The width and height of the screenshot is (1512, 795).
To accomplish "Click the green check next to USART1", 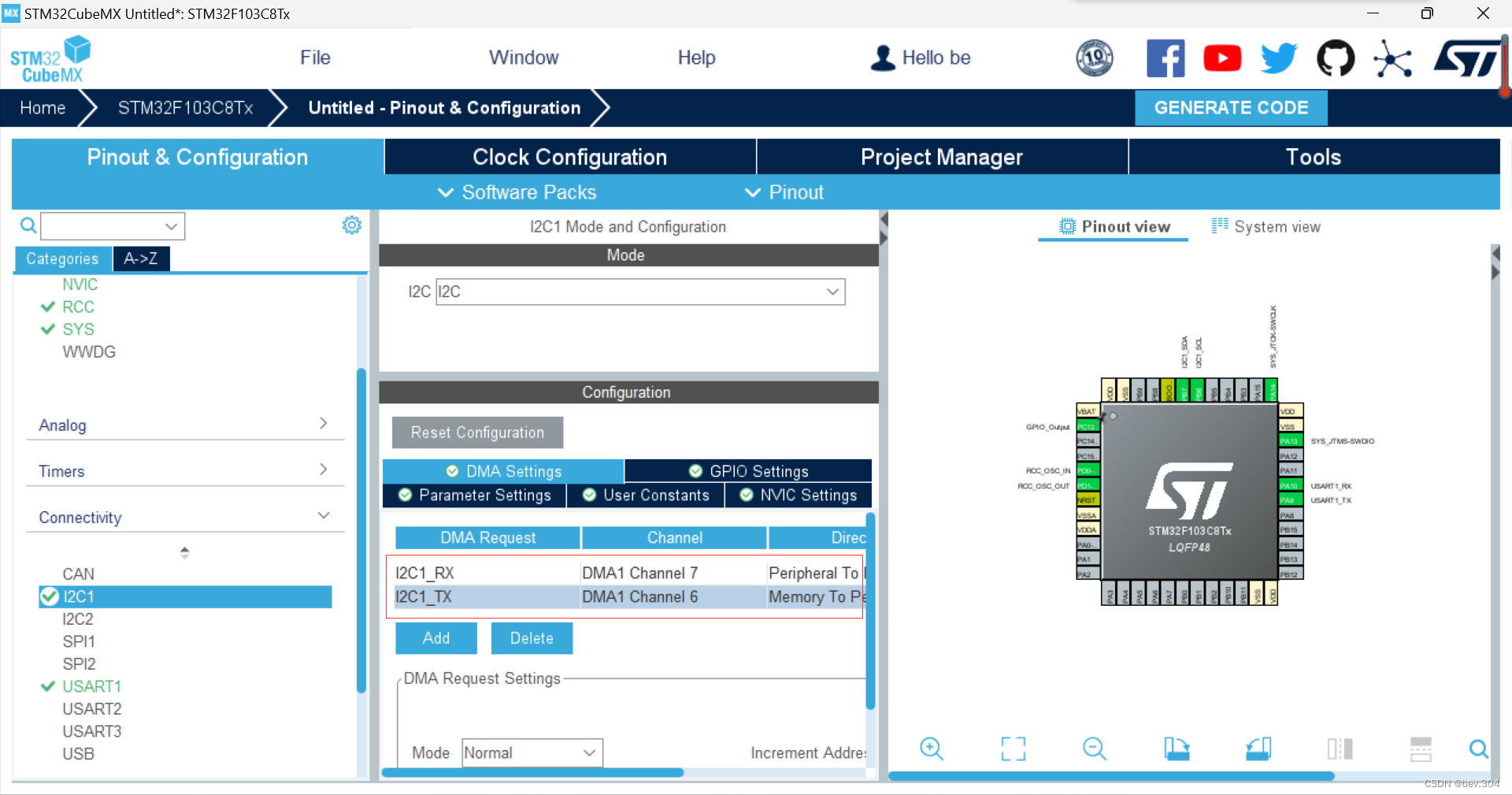I will point(48,686).
